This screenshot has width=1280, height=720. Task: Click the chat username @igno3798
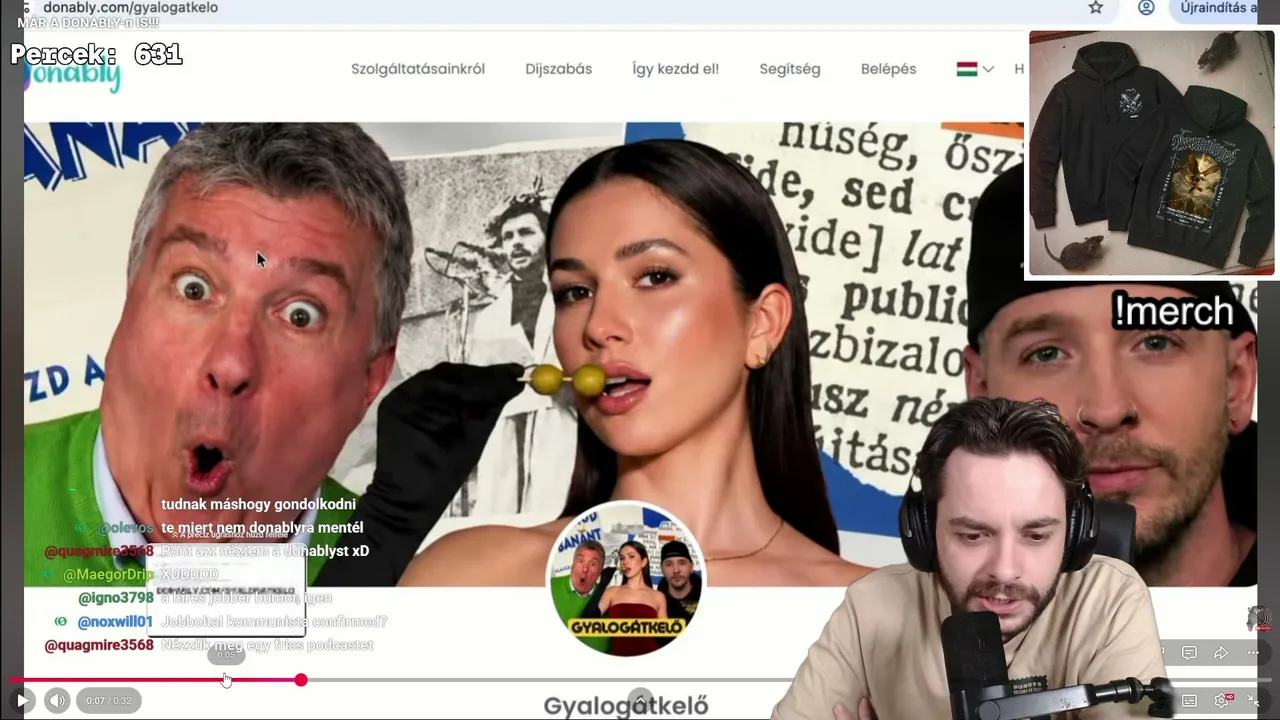(x=116, y=598)
